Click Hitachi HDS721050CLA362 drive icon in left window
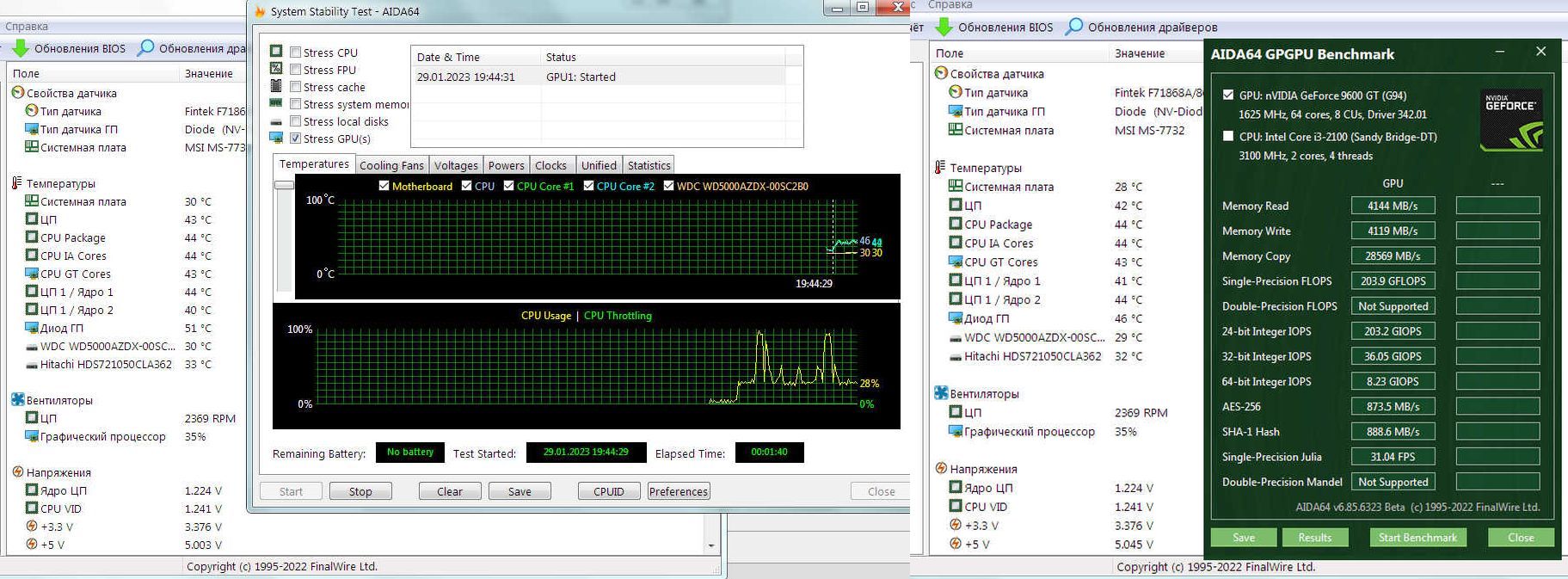The width and height of the screenshot is (1568, 579). click(x=32, y=365)
